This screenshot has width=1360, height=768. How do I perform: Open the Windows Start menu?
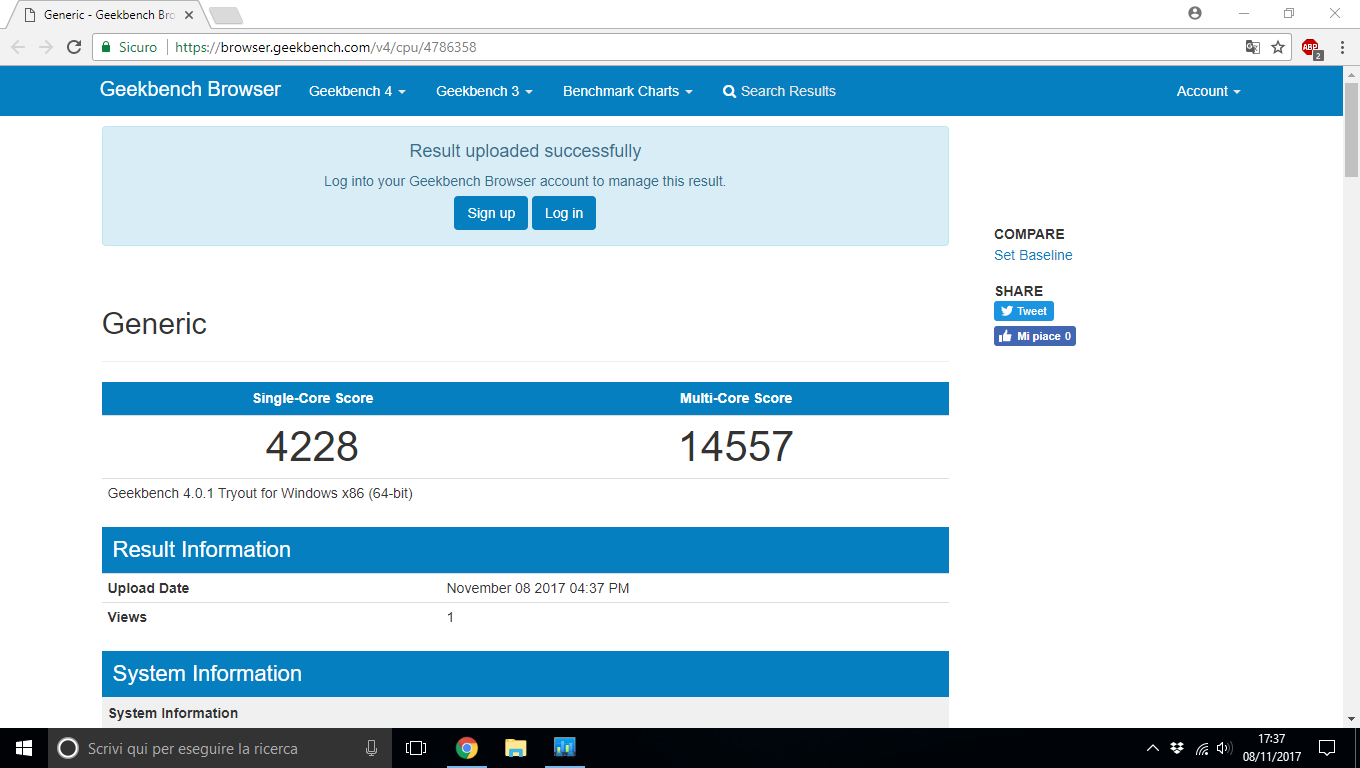tap(24, 748)
